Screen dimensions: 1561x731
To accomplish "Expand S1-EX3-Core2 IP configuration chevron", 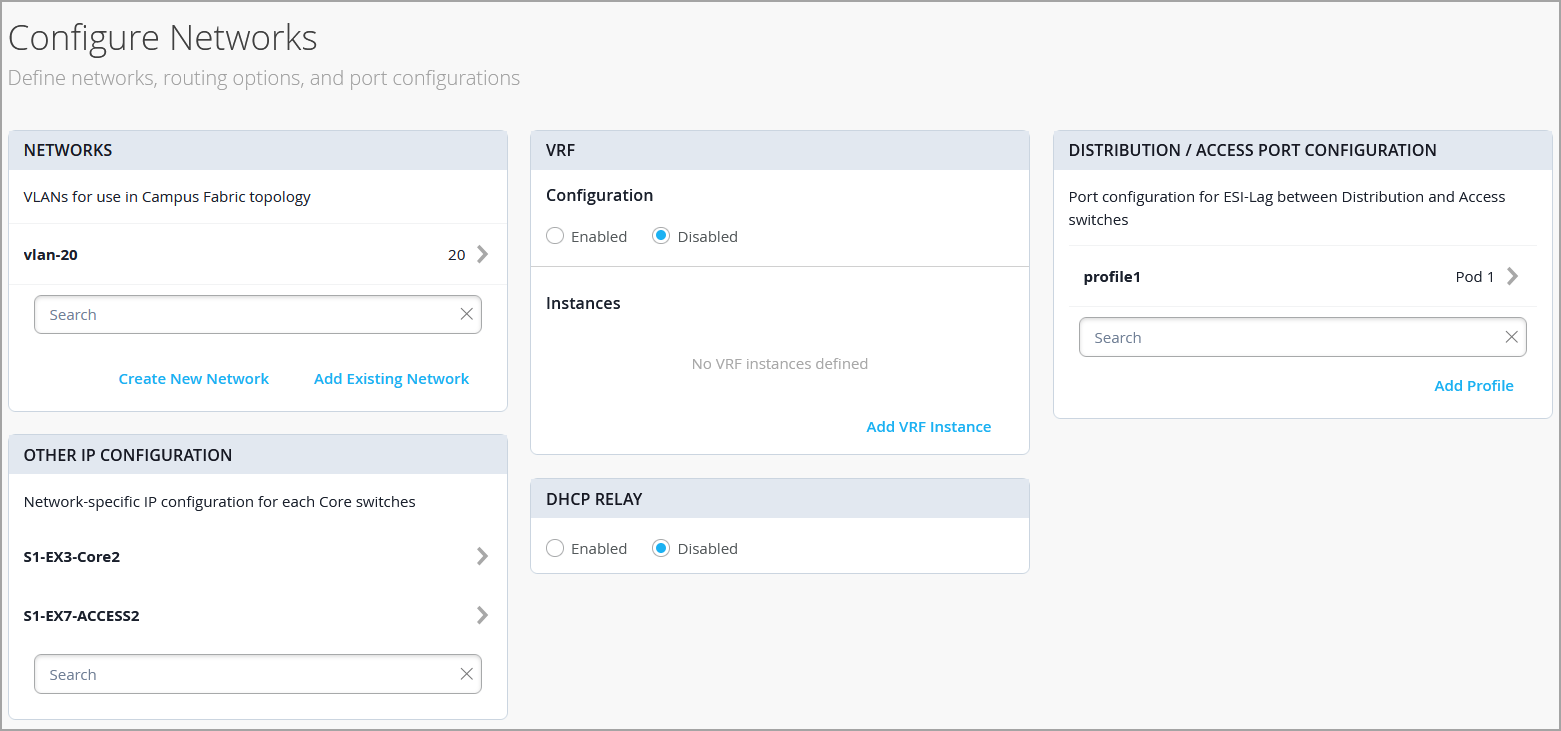I will (x=483, y=556).
